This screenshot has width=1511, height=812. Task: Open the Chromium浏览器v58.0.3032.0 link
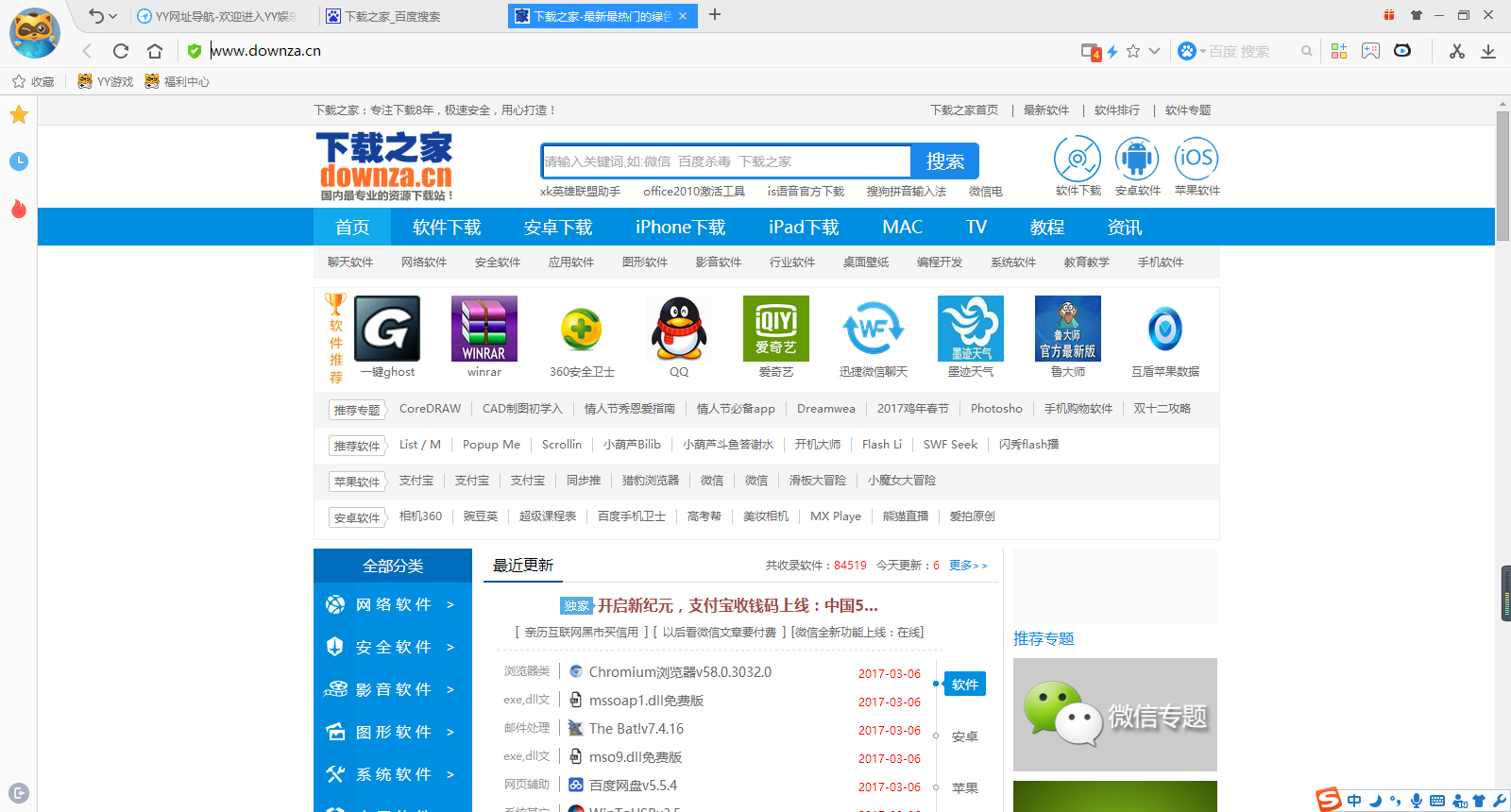(680, 672)
